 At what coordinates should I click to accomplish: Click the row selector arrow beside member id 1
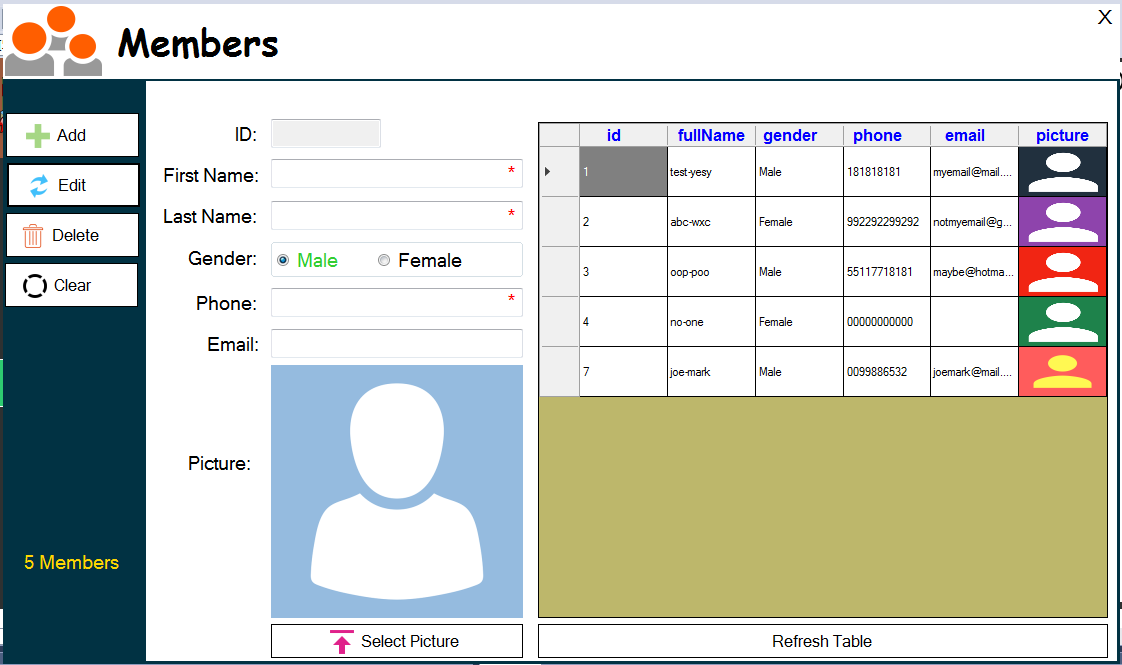tap(548, 171)
